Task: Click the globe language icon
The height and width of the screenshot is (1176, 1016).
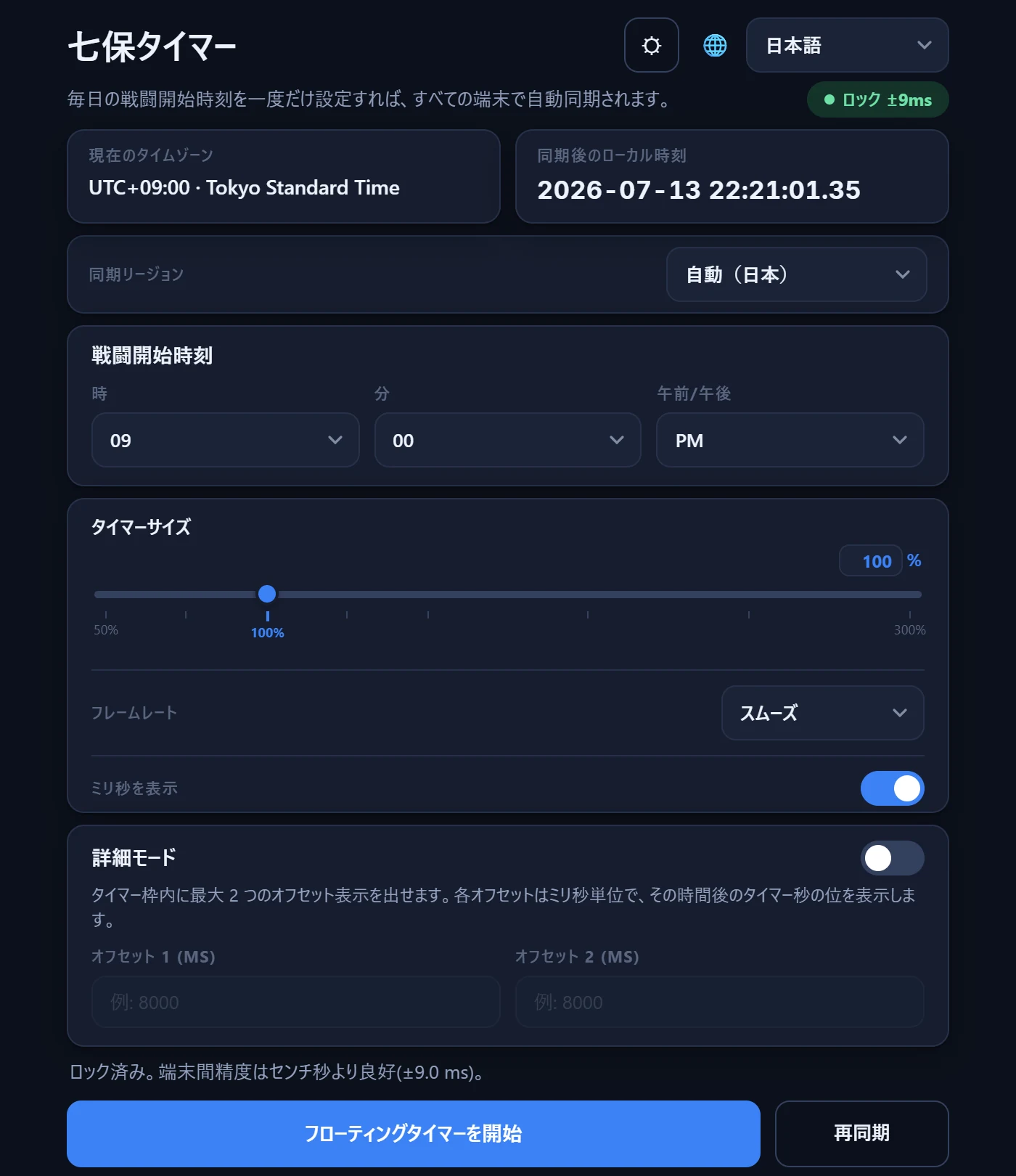Action: [x=715, y=45]
